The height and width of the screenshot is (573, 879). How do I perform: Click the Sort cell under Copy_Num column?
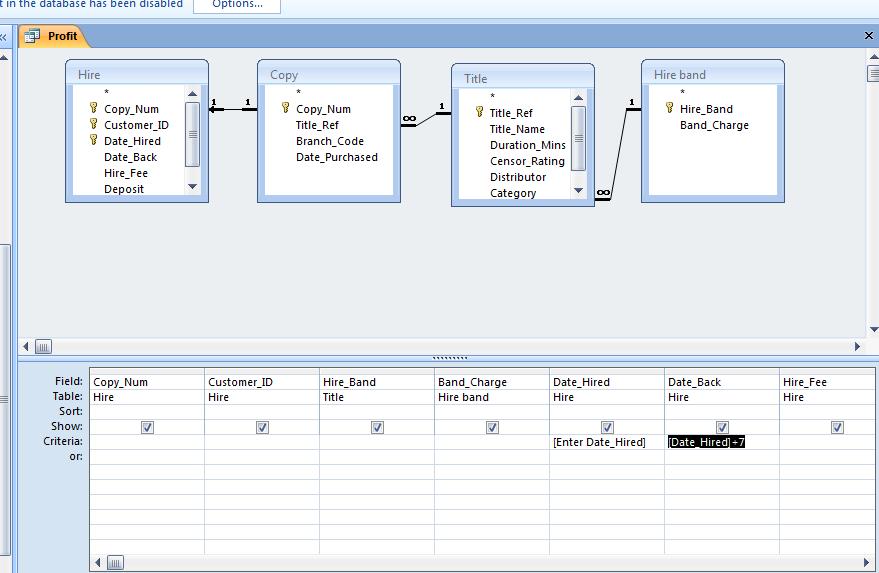click(x=147, y=412)
